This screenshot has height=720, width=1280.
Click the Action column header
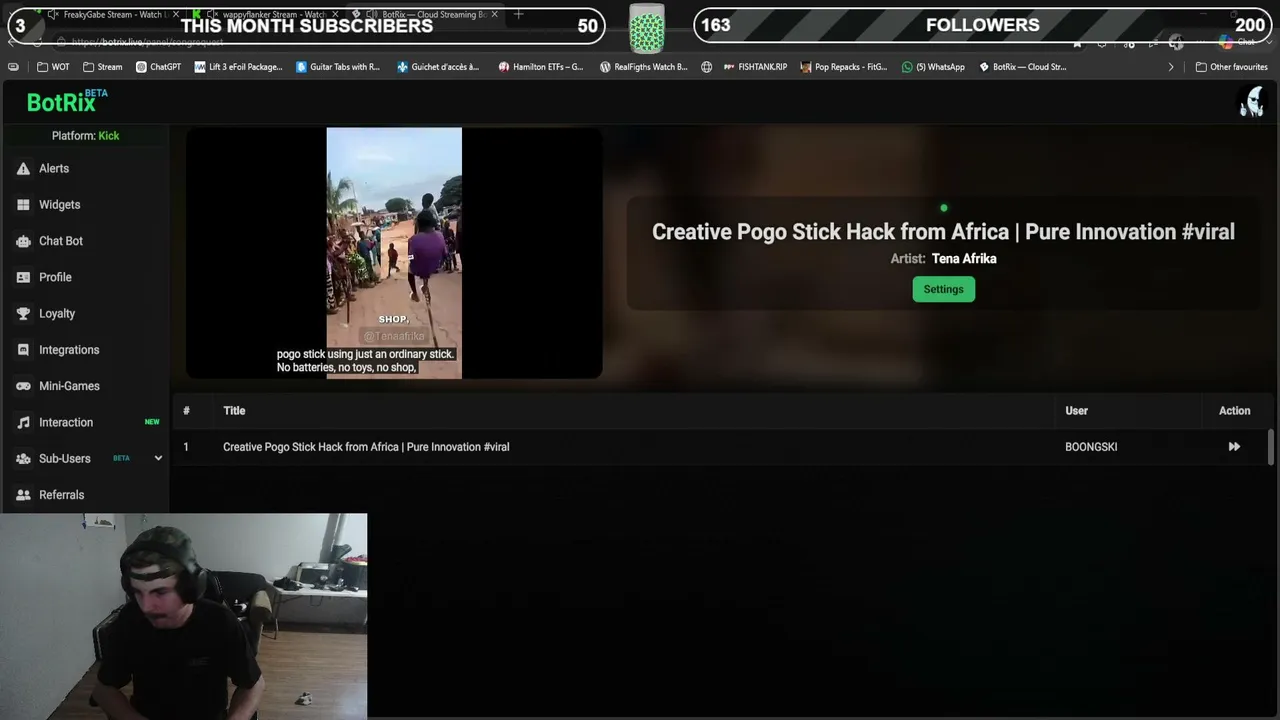1234,411
